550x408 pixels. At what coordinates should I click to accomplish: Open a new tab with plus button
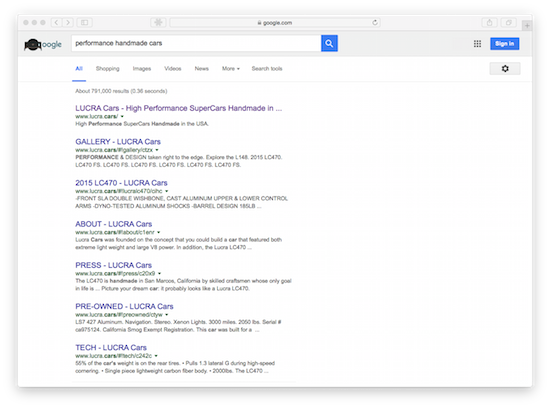[x=526, y=25]
